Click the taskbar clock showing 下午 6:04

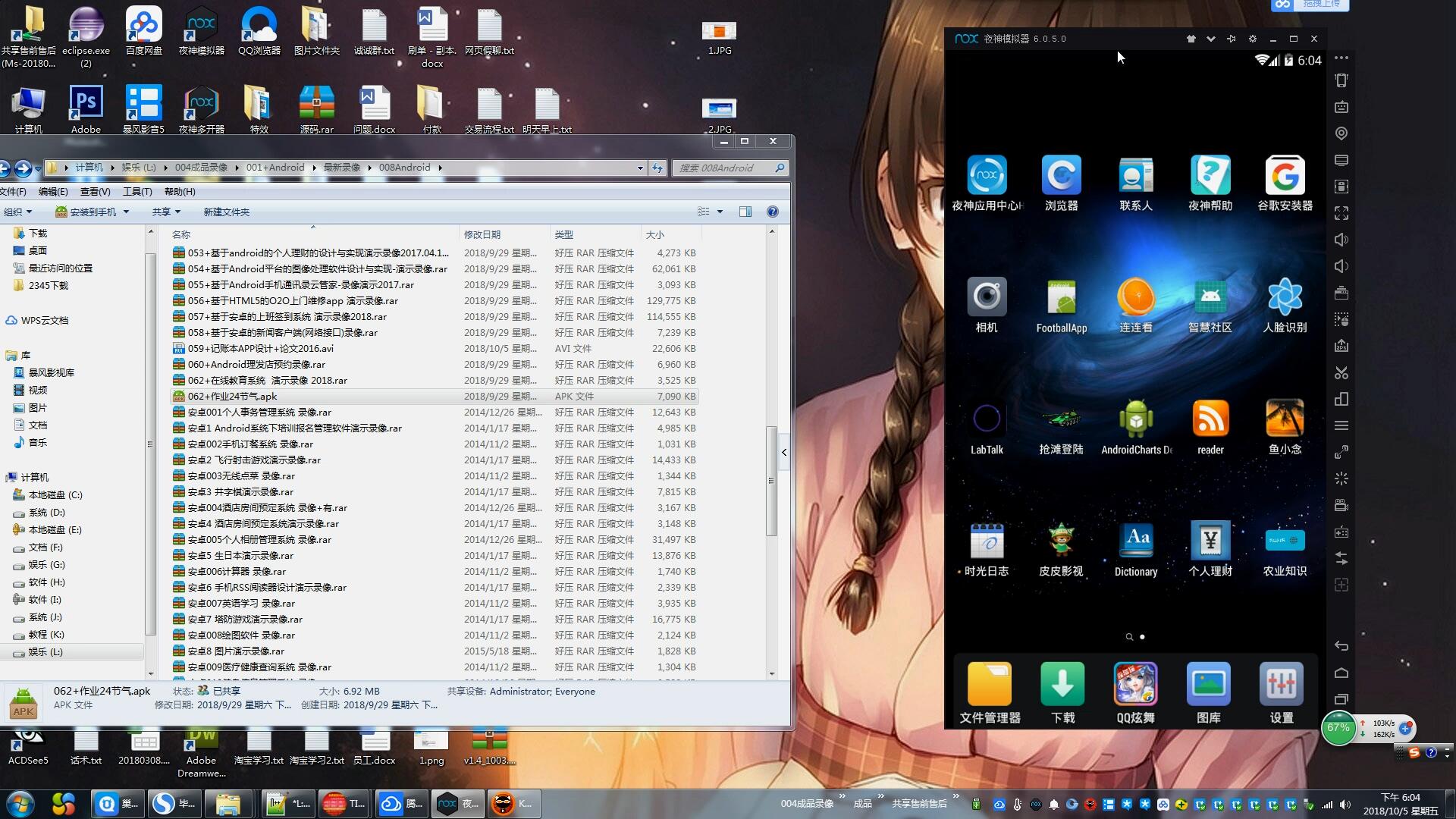pyautogui.click(x=1400, y=803)
